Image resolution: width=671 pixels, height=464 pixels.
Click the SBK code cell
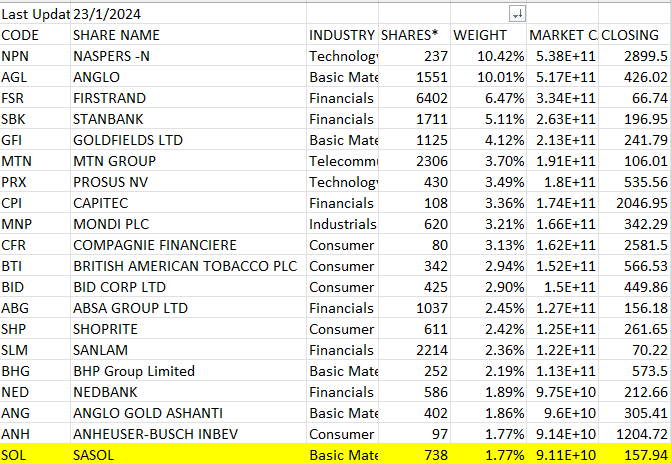point(35,119)
